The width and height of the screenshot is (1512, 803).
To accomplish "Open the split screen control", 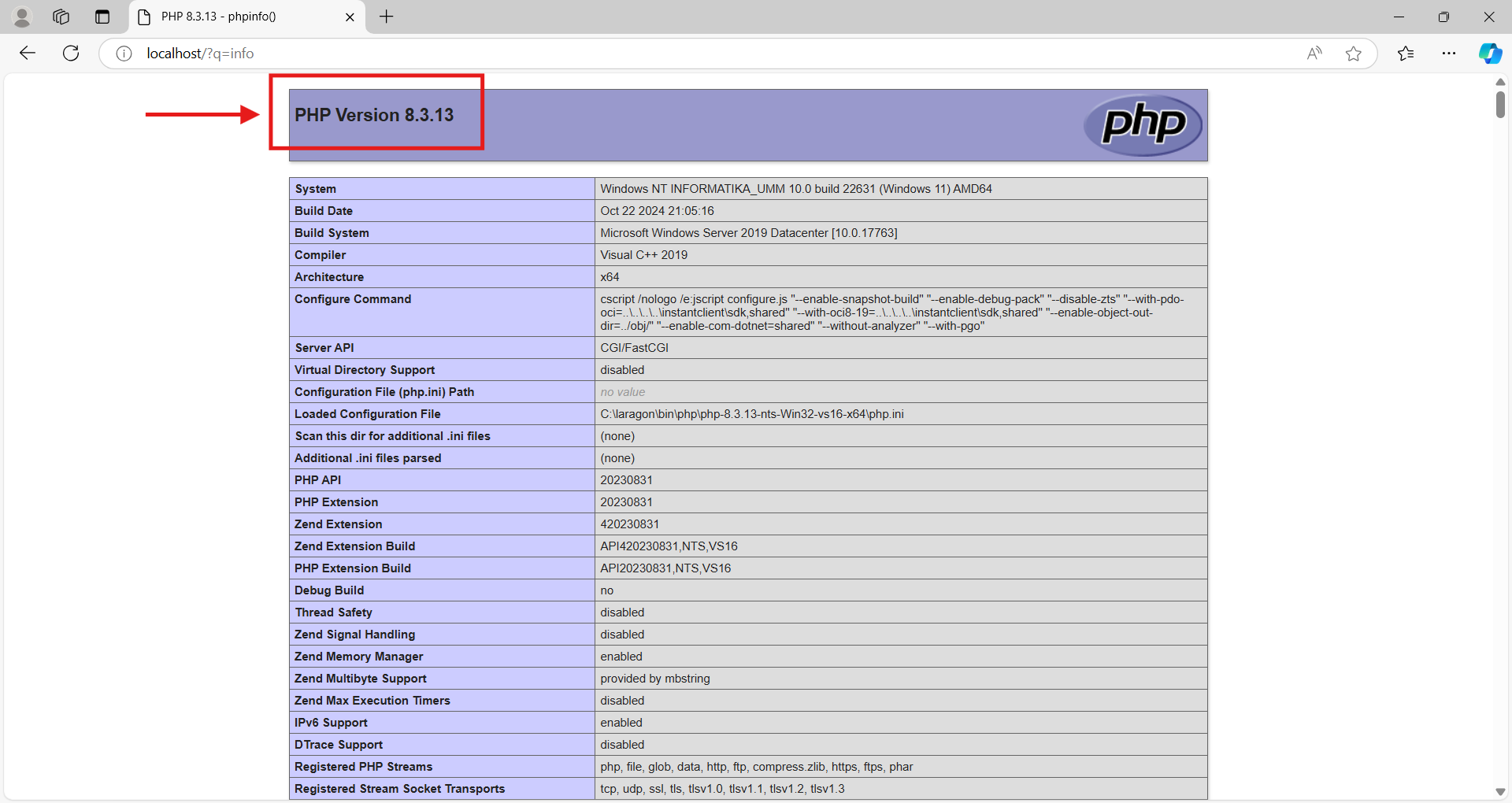I will pos(102,17).
